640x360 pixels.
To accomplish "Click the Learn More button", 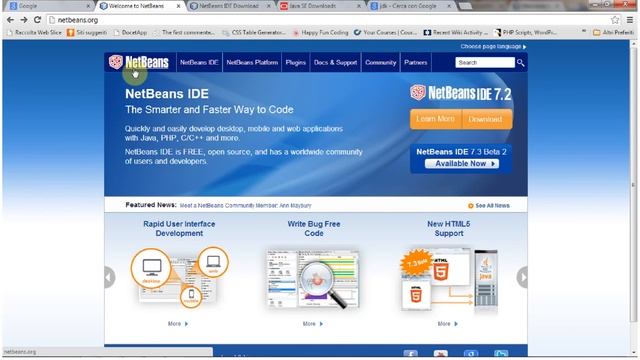I will coord(436,119).
